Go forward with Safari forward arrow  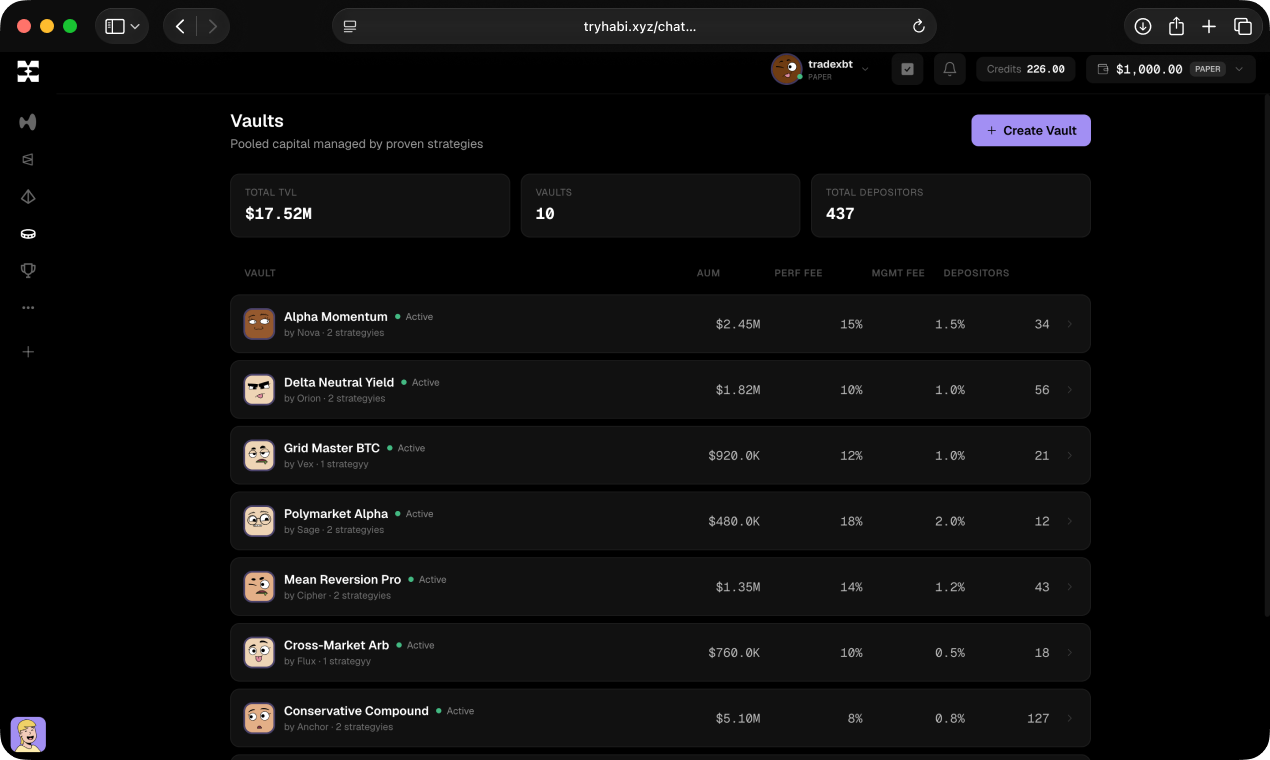point(213,27)
